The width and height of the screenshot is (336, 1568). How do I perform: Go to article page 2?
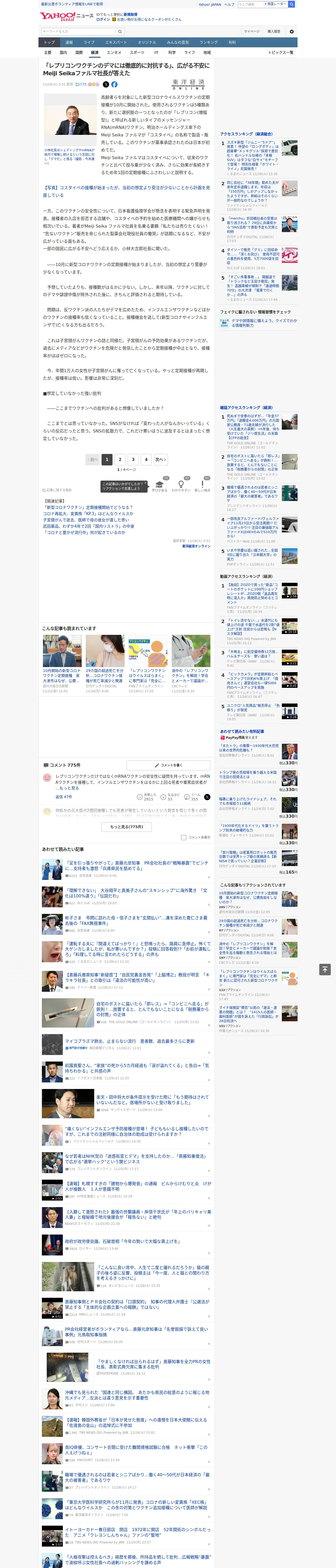120,460
